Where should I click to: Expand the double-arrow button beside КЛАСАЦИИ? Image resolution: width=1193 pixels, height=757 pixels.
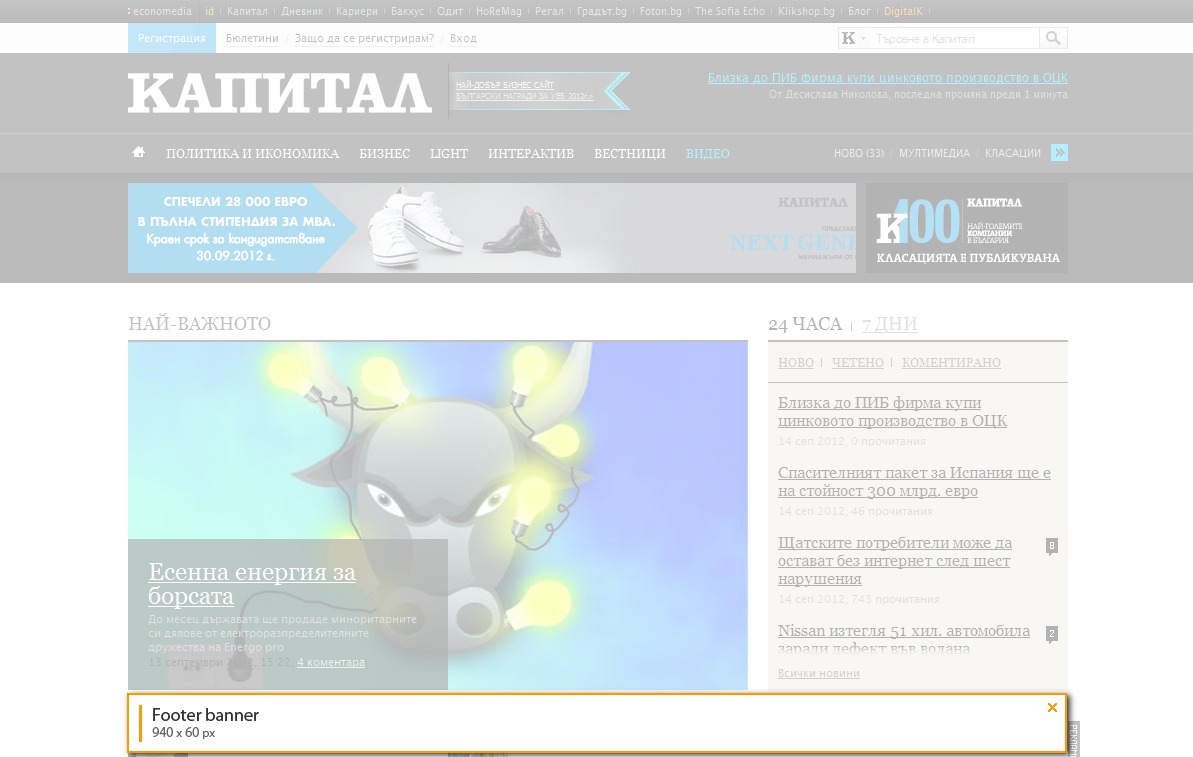click(x=1059, y=153)
